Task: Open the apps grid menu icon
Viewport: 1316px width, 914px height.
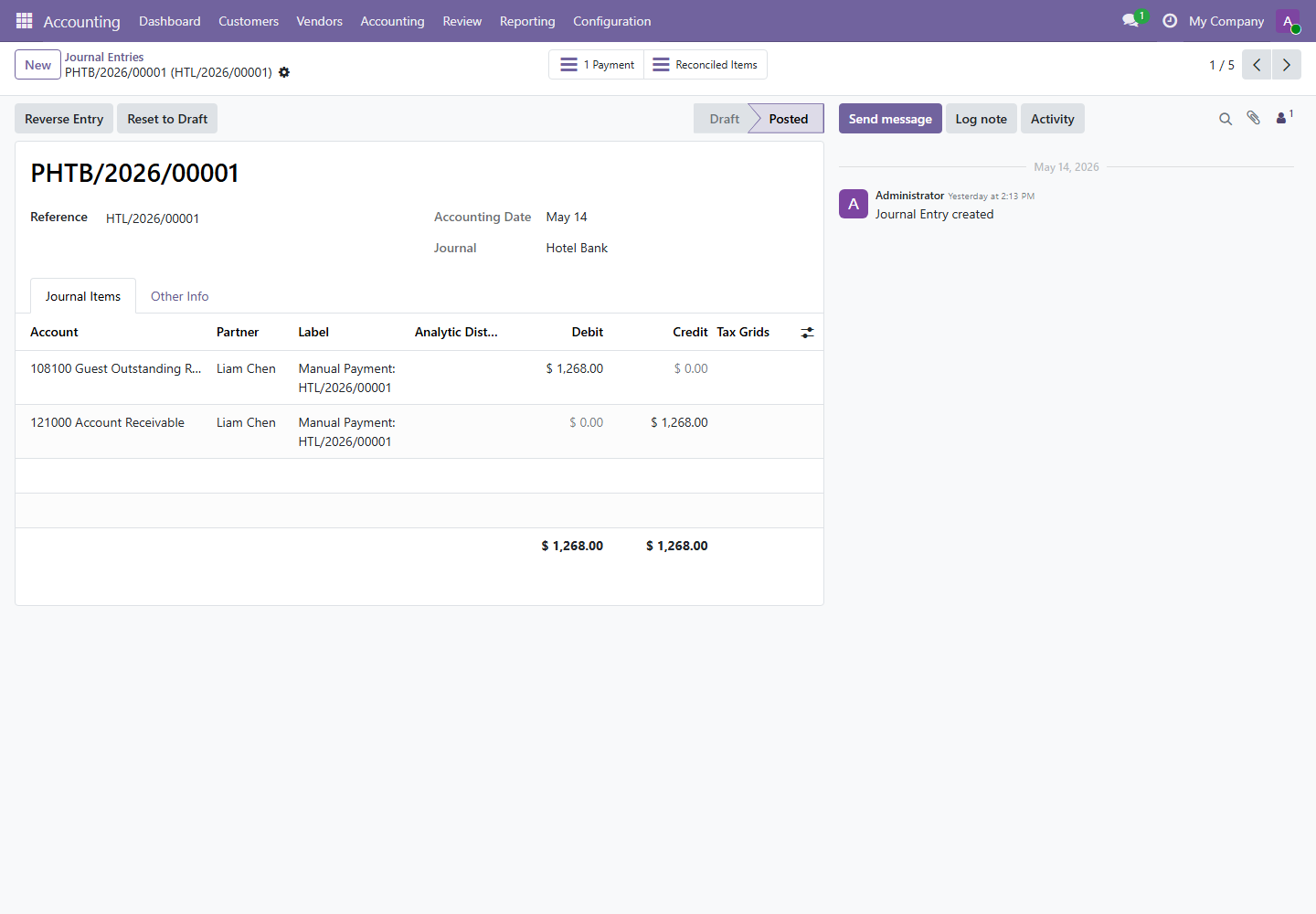Action: point(24,20)
